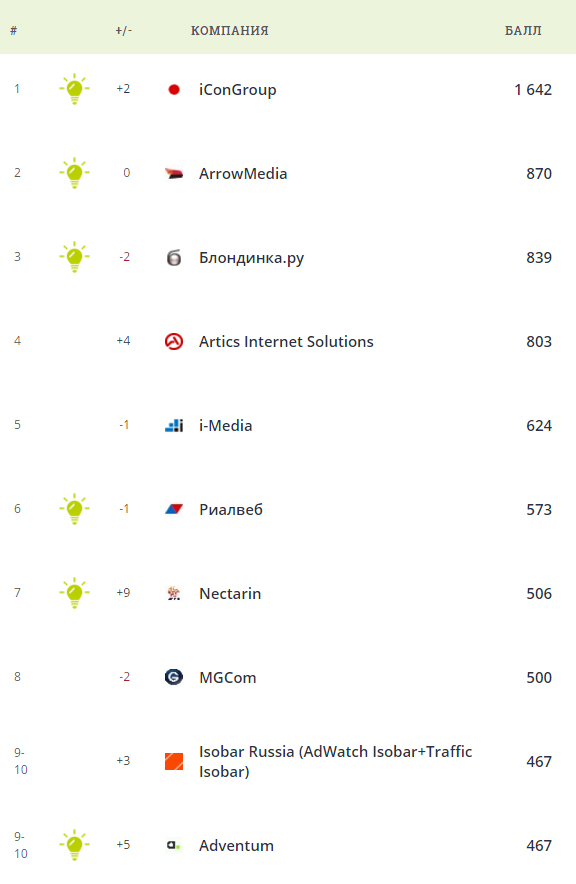Click the Adventum logo icon

(174, 845)
